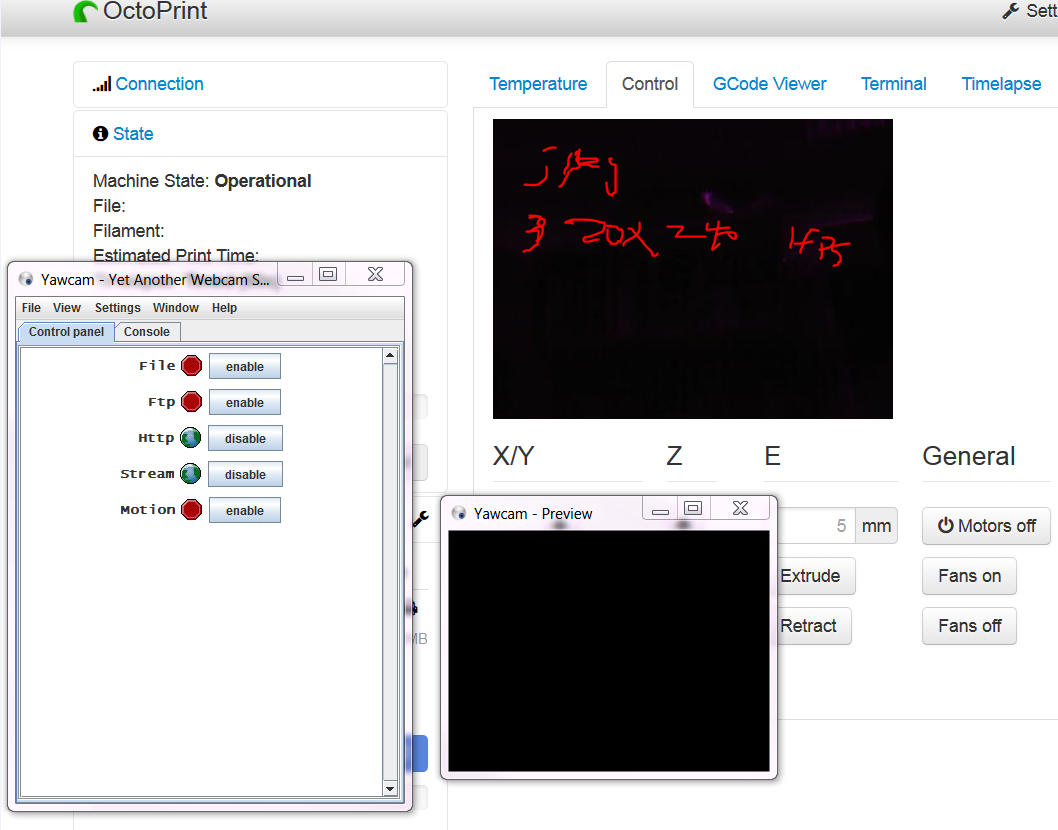Click the Yawcam Preview window title icon
Viewport: 1058px width, 830px height.
tap(459, 514)
